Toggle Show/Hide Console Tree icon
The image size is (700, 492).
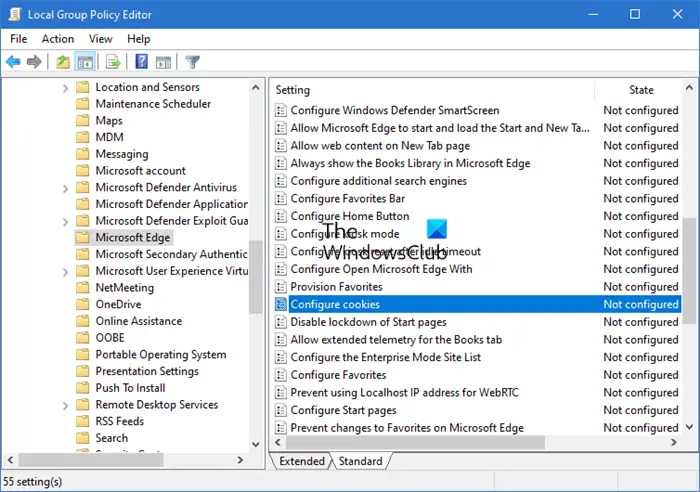pyautogui.click(x=85, y=62)
